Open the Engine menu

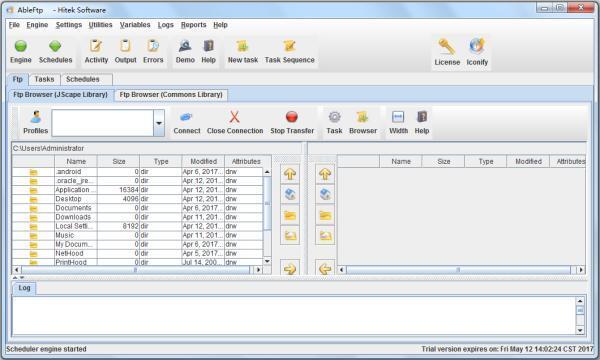coord(37,25)
